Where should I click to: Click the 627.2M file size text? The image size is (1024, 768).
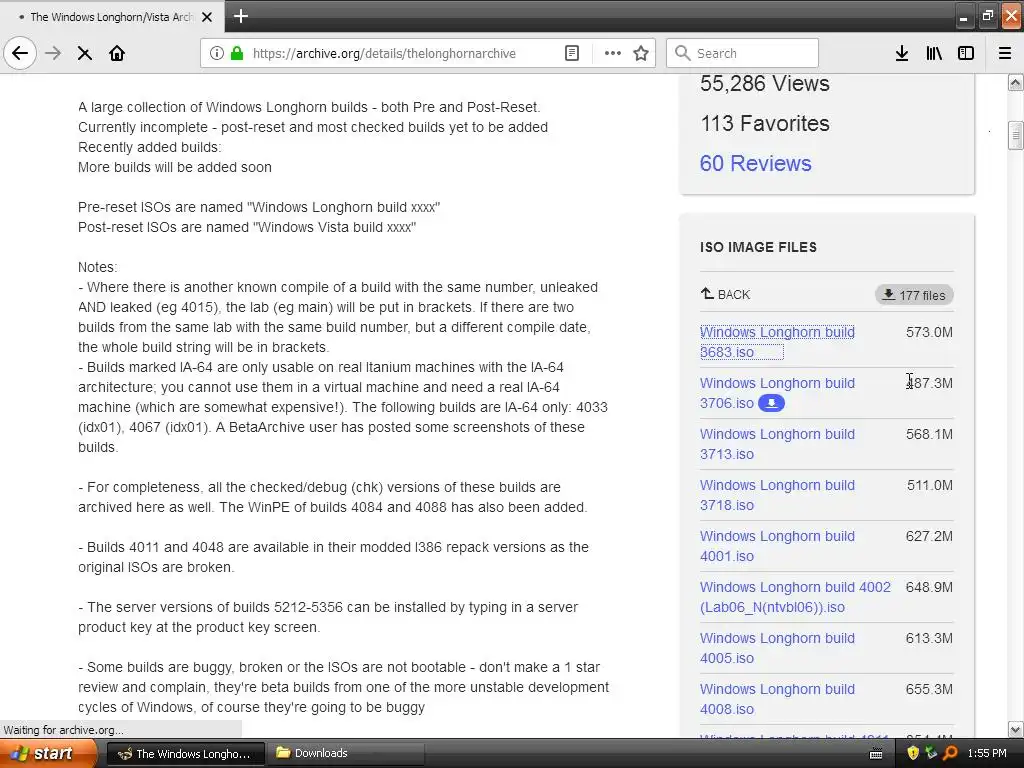tap(929, 536)
